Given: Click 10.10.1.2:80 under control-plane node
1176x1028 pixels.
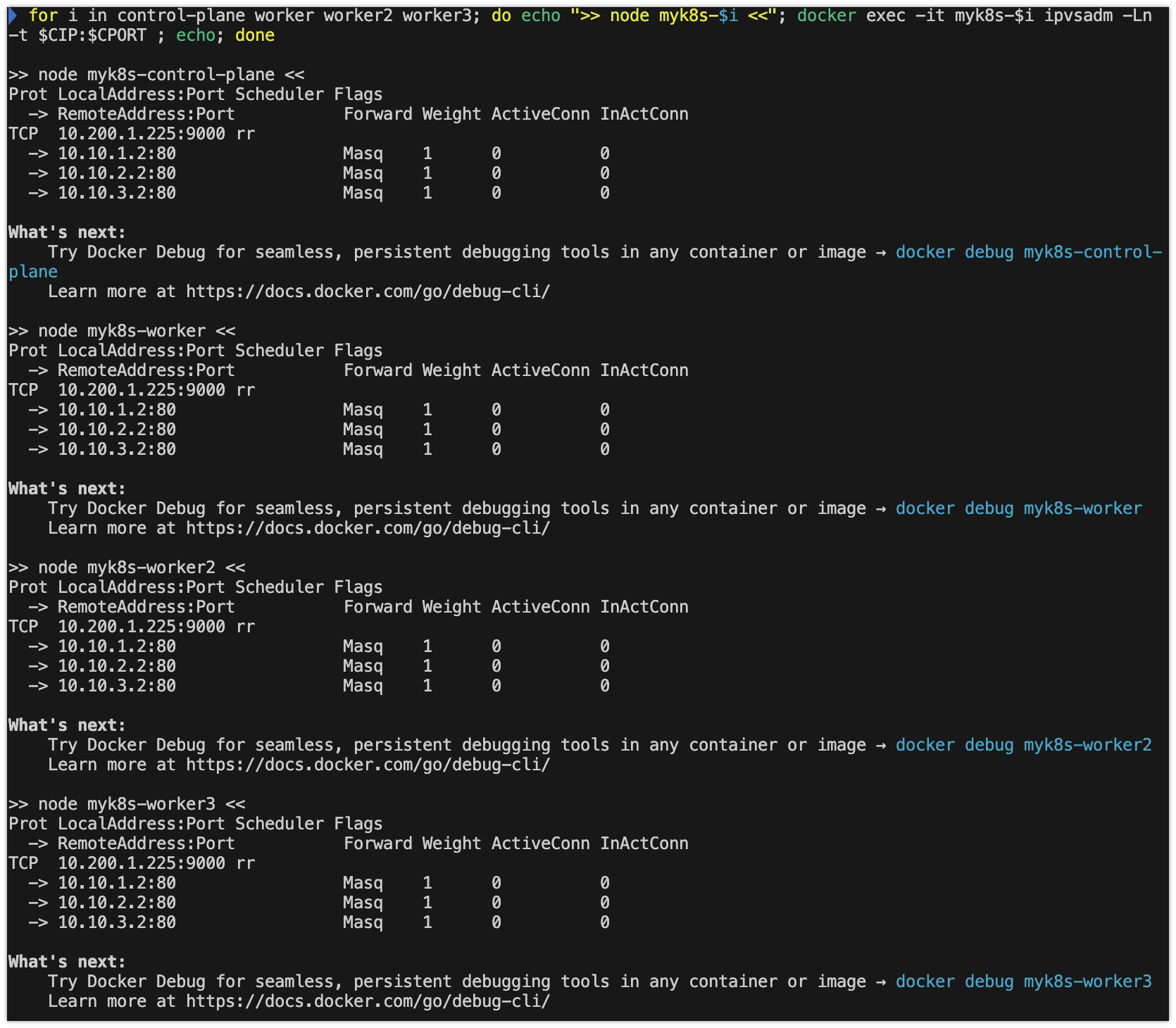Looking at the screenshot, I should [117, 153].
